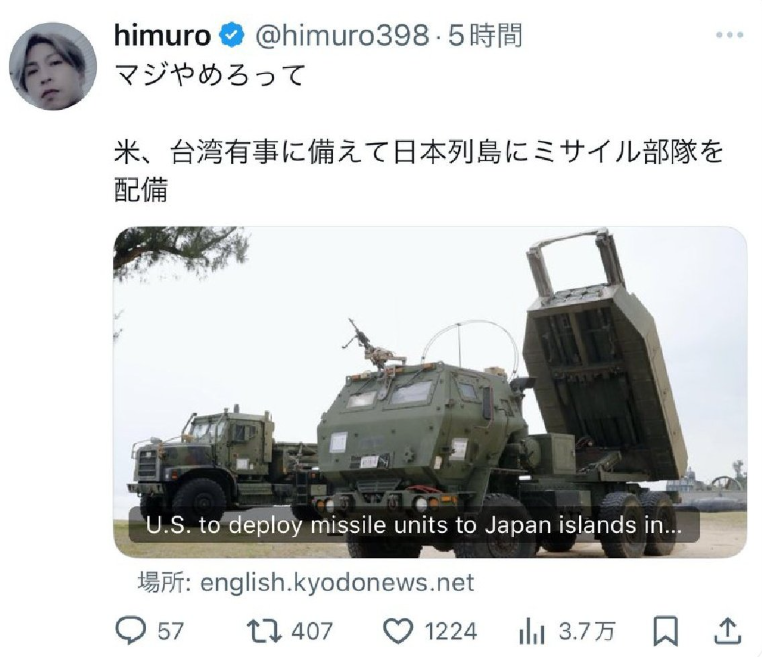Like the post with heart icon
Screen dimensions: 762x657
pyautogui.click(x=398, y=631)
